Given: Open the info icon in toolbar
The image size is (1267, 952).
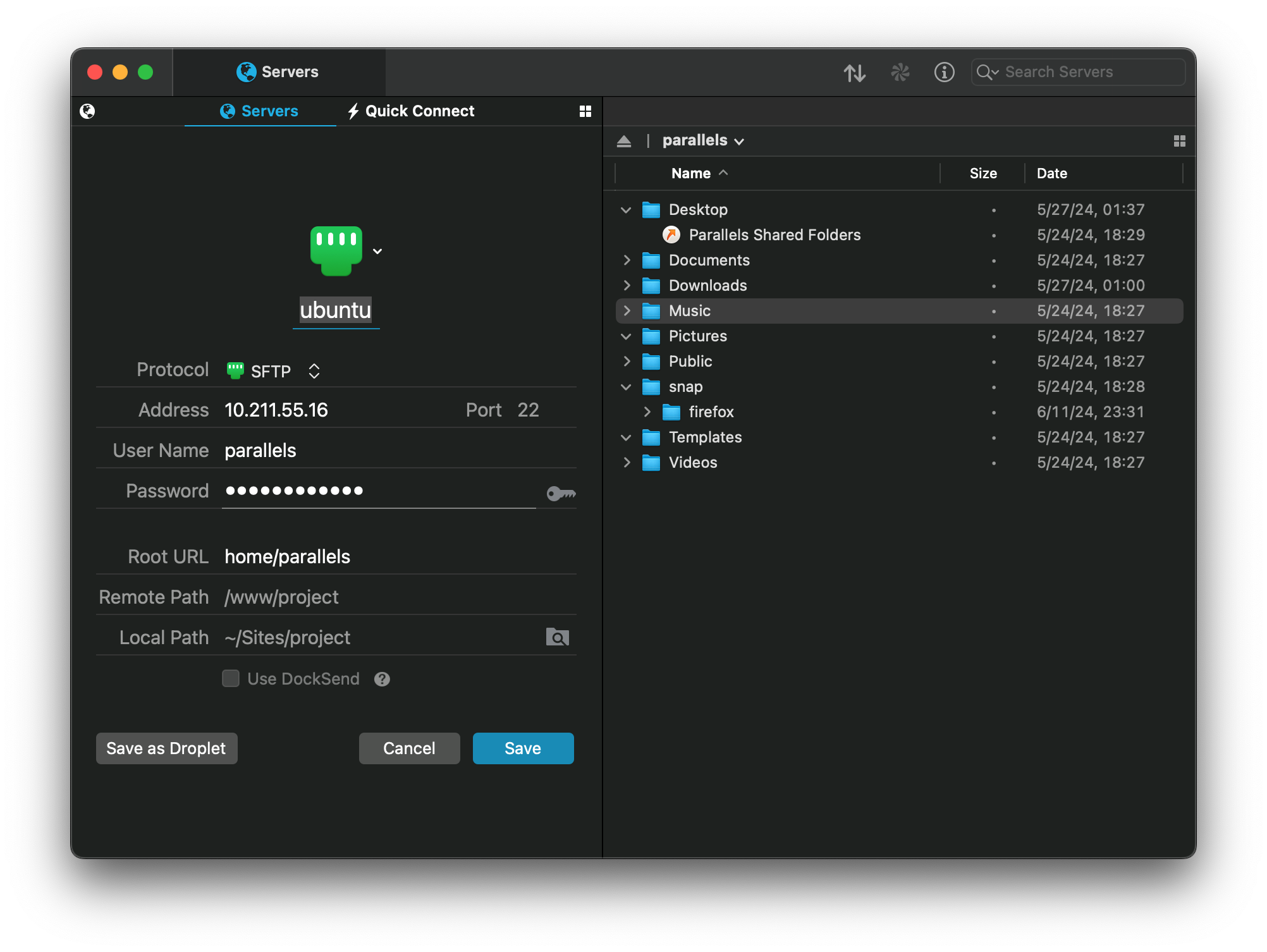Looking at the screenshot, I should [944, 72].
